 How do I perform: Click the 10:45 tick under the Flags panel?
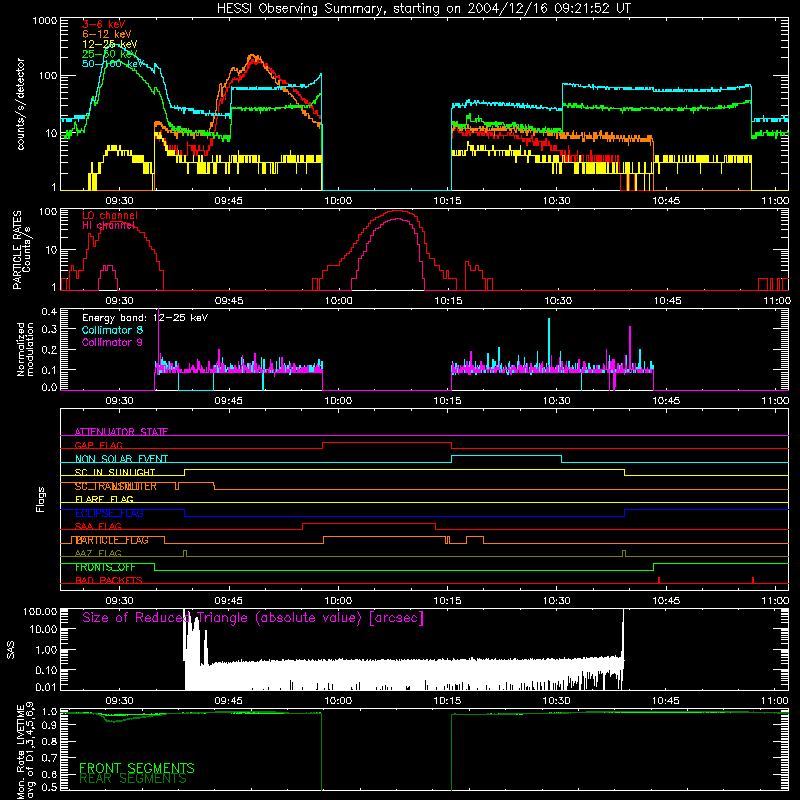666,601
